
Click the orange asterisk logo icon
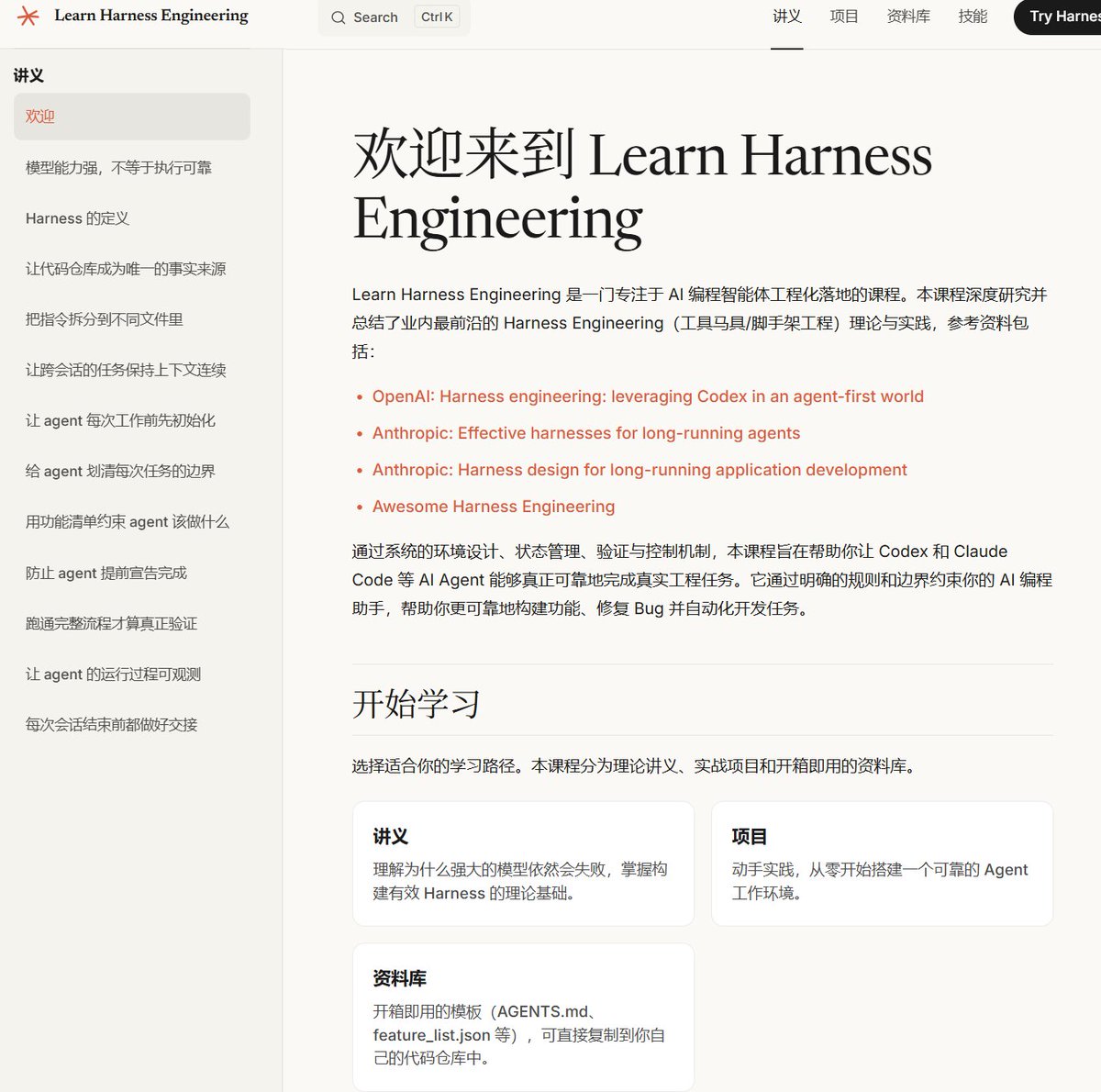coord(28,17)
